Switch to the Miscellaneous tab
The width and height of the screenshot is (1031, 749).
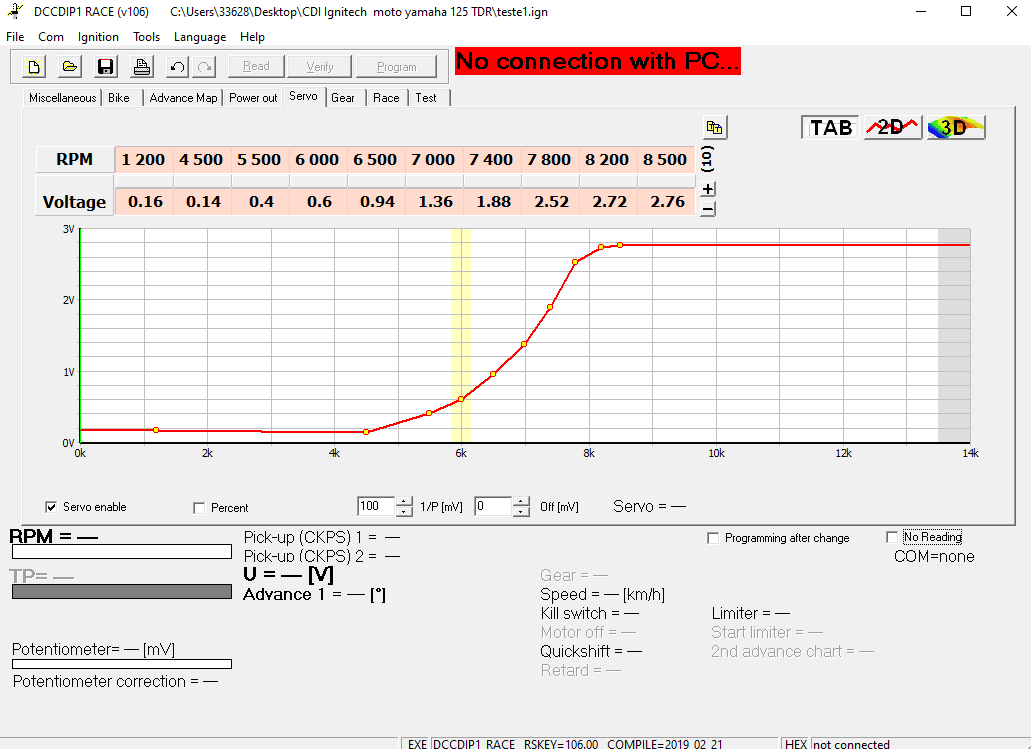point(62,98)
